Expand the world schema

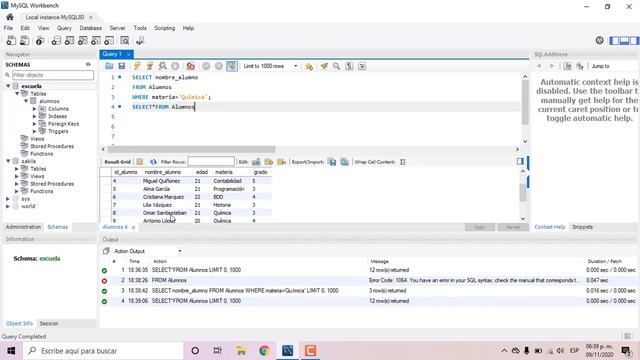pos(8,206)
